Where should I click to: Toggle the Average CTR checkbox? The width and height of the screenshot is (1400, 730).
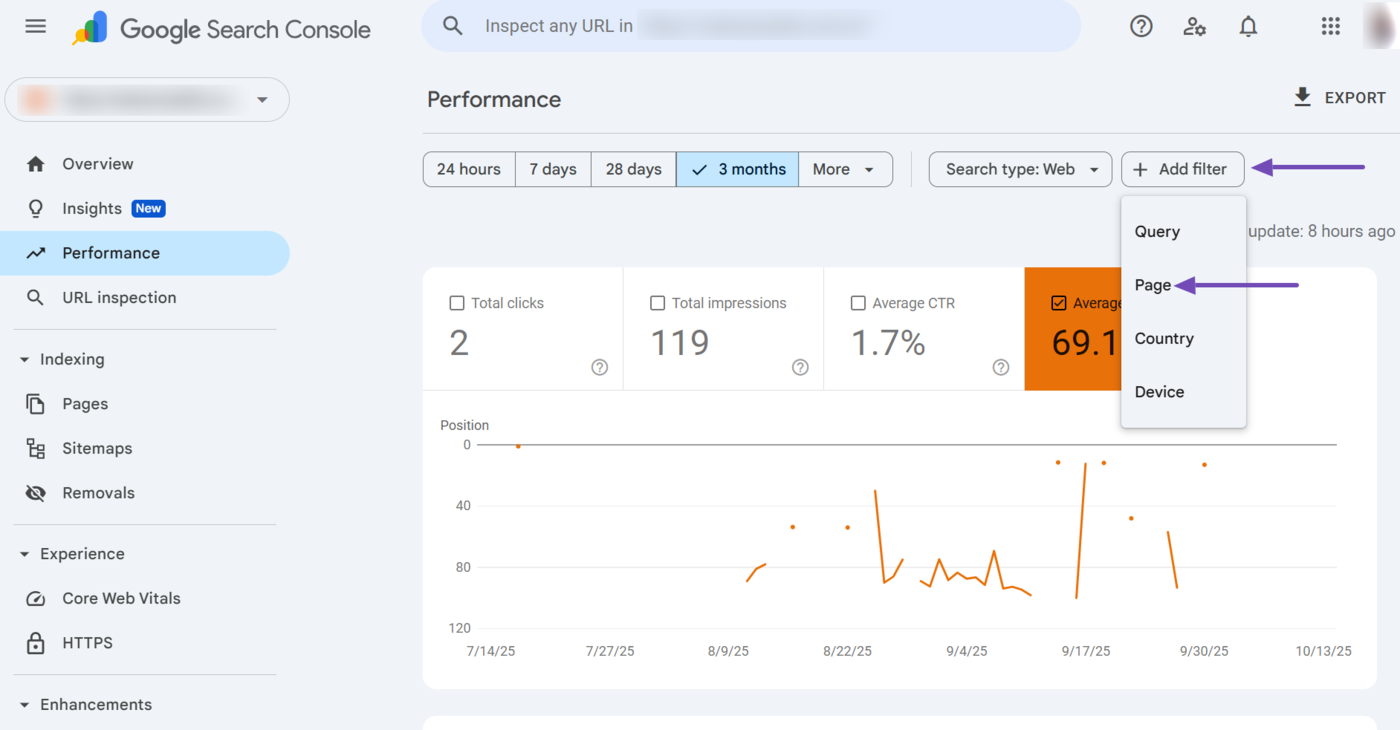pyautogui.click(x=858, y=303)
